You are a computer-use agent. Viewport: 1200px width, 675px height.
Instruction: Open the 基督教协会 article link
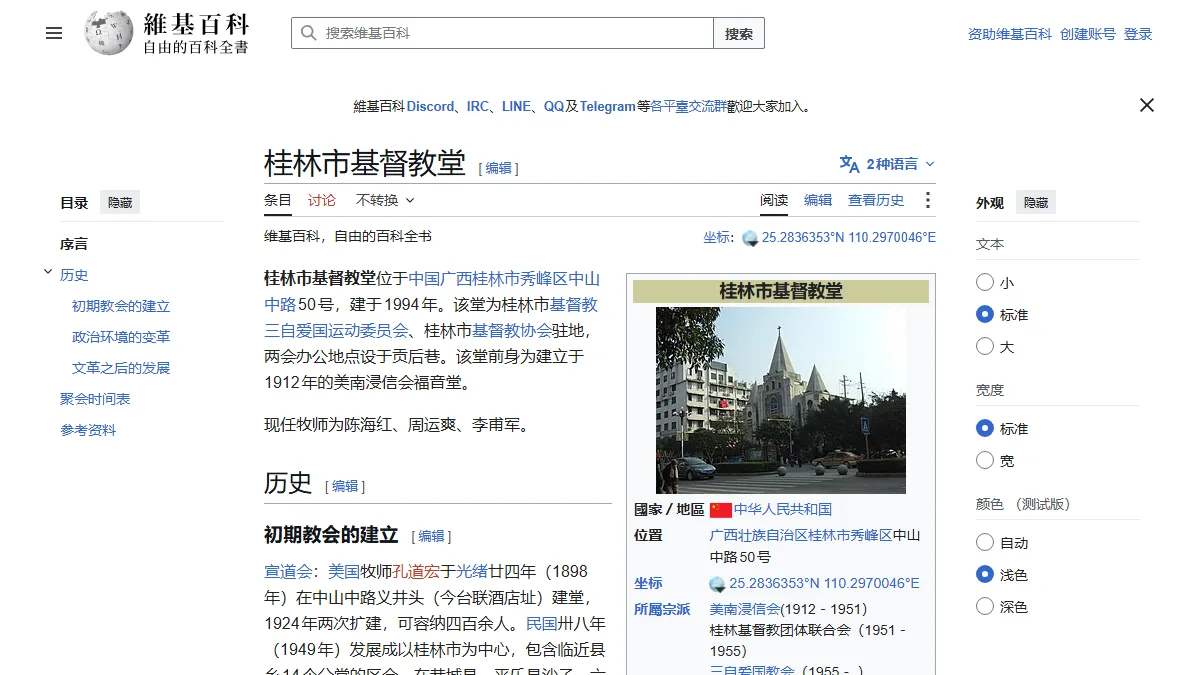pos(512,330)
